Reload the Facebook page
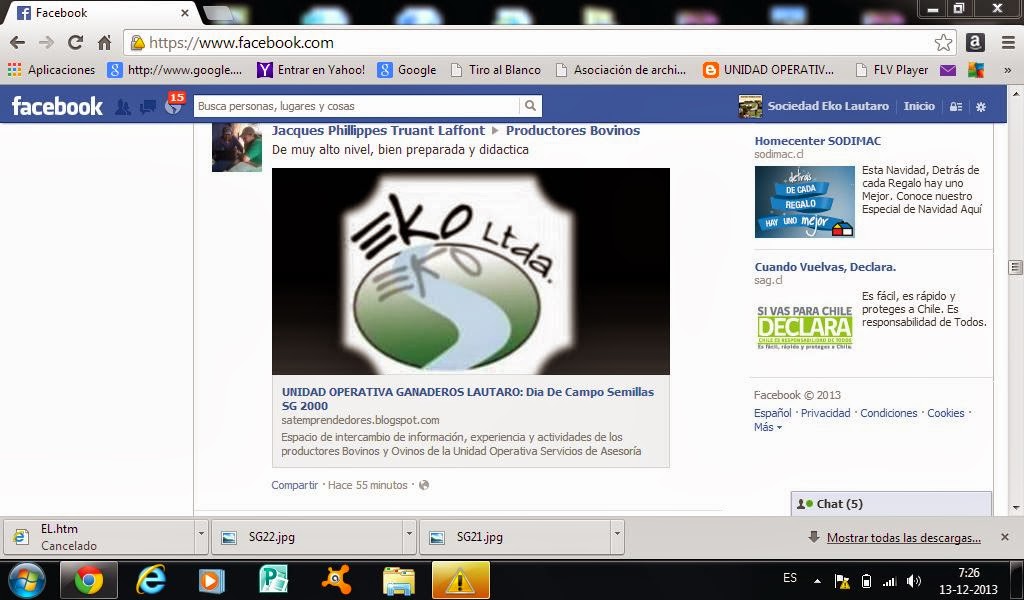 [76, 43]
